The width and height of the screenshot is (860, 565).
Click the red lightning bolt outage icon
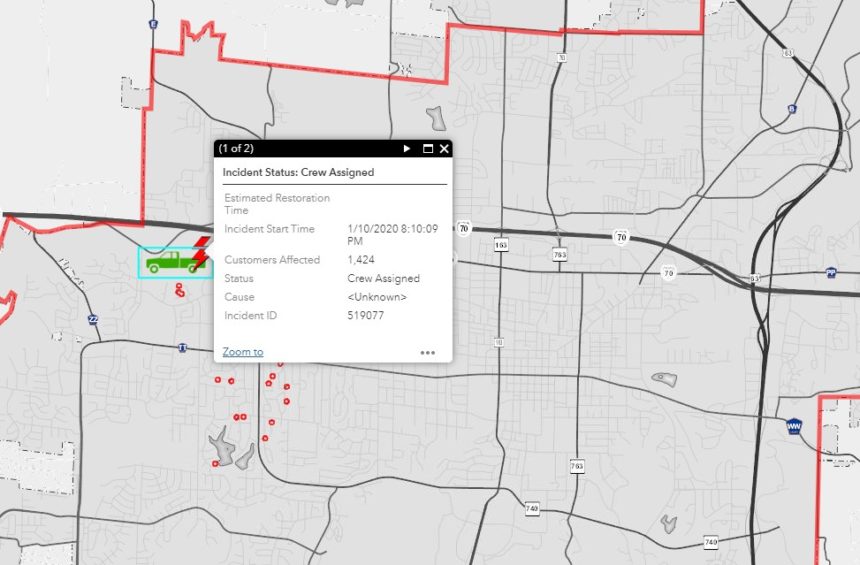(202, 254)
